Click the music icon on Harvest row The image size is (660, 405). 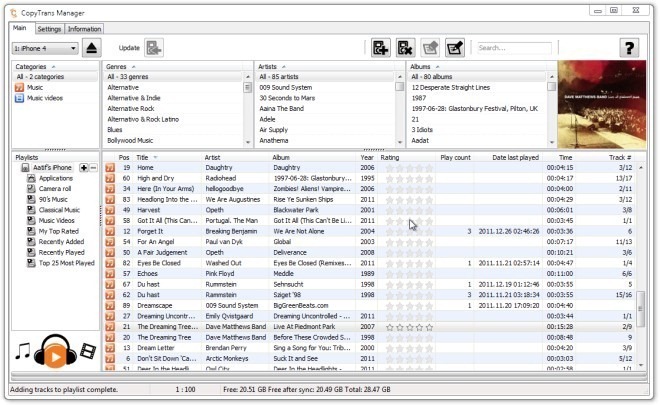110,210
